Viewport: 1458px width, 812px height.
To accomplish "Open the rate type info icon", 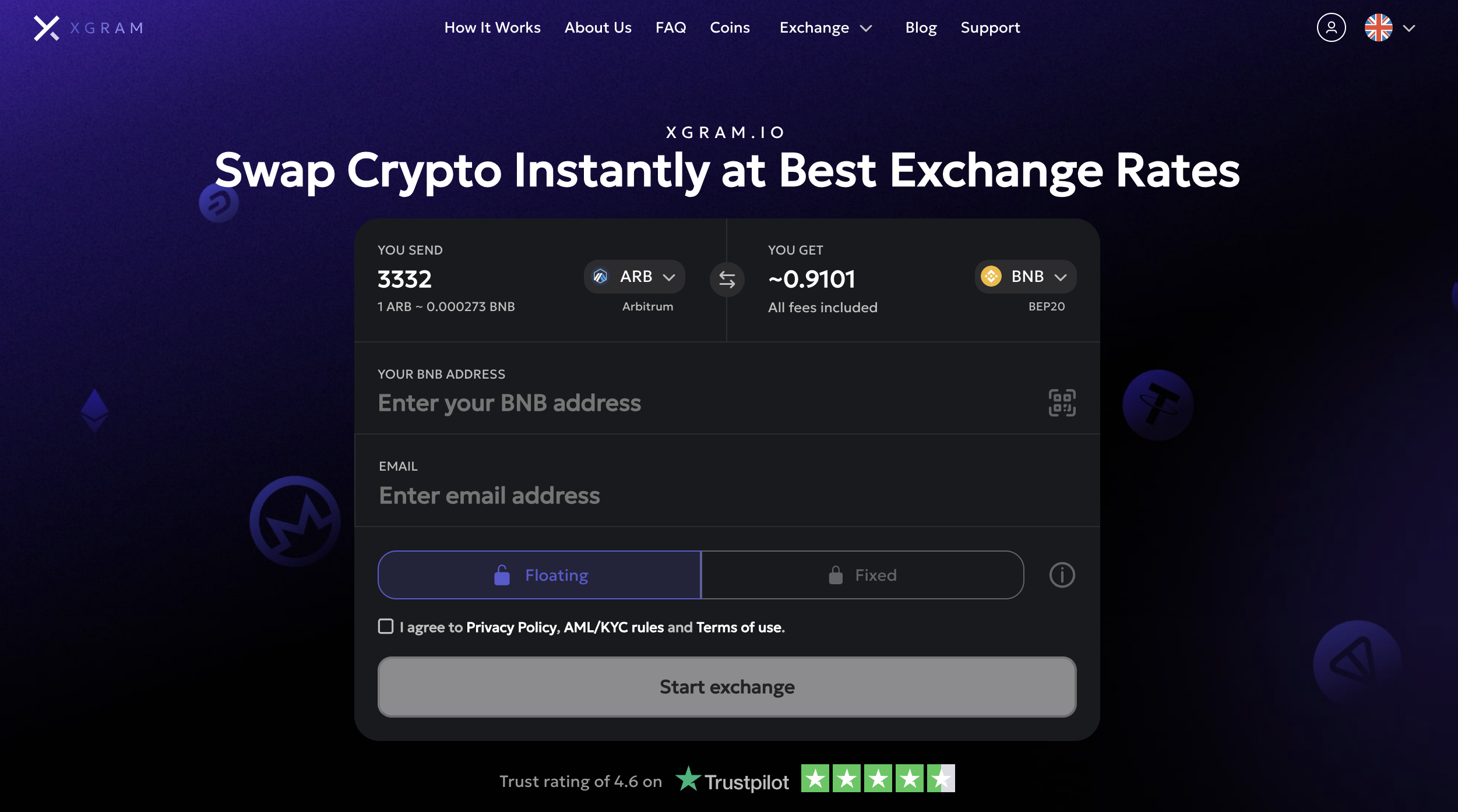I will pyautogui.click(x=1062, y=576).
